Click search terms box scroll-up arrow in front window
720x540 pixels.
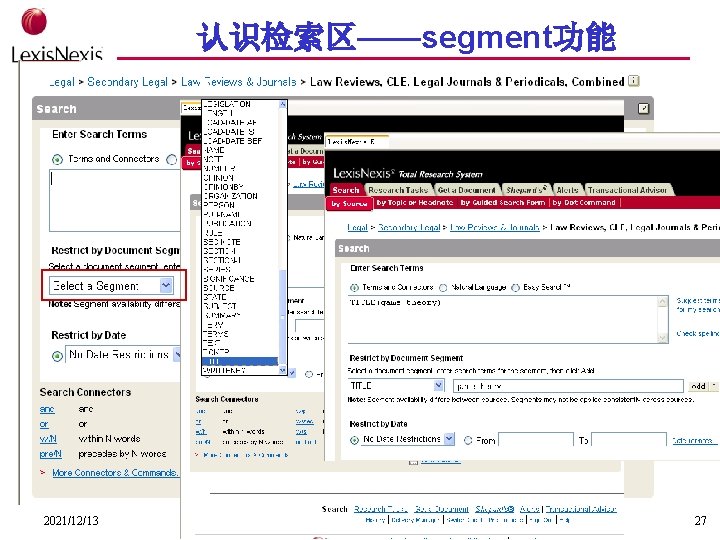[662, 301]
